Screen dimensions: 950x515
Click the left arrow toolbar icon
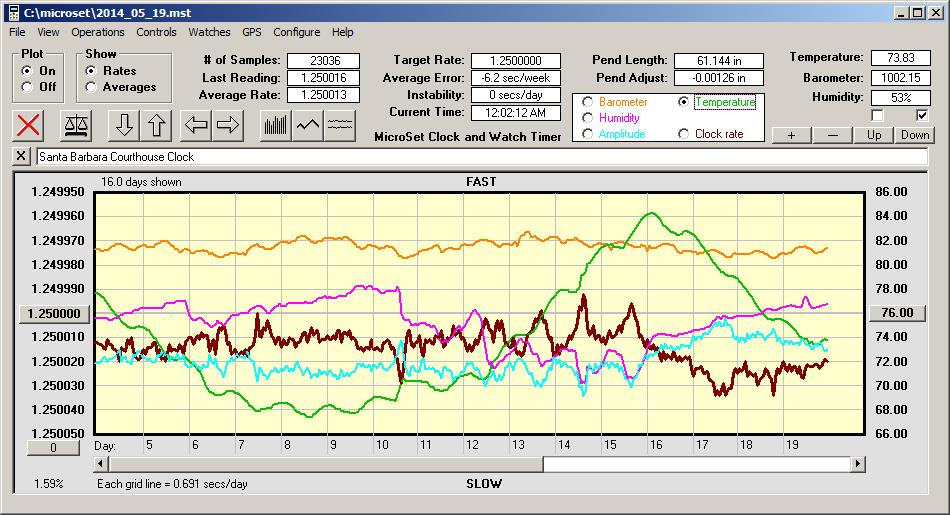click(196, 125)
